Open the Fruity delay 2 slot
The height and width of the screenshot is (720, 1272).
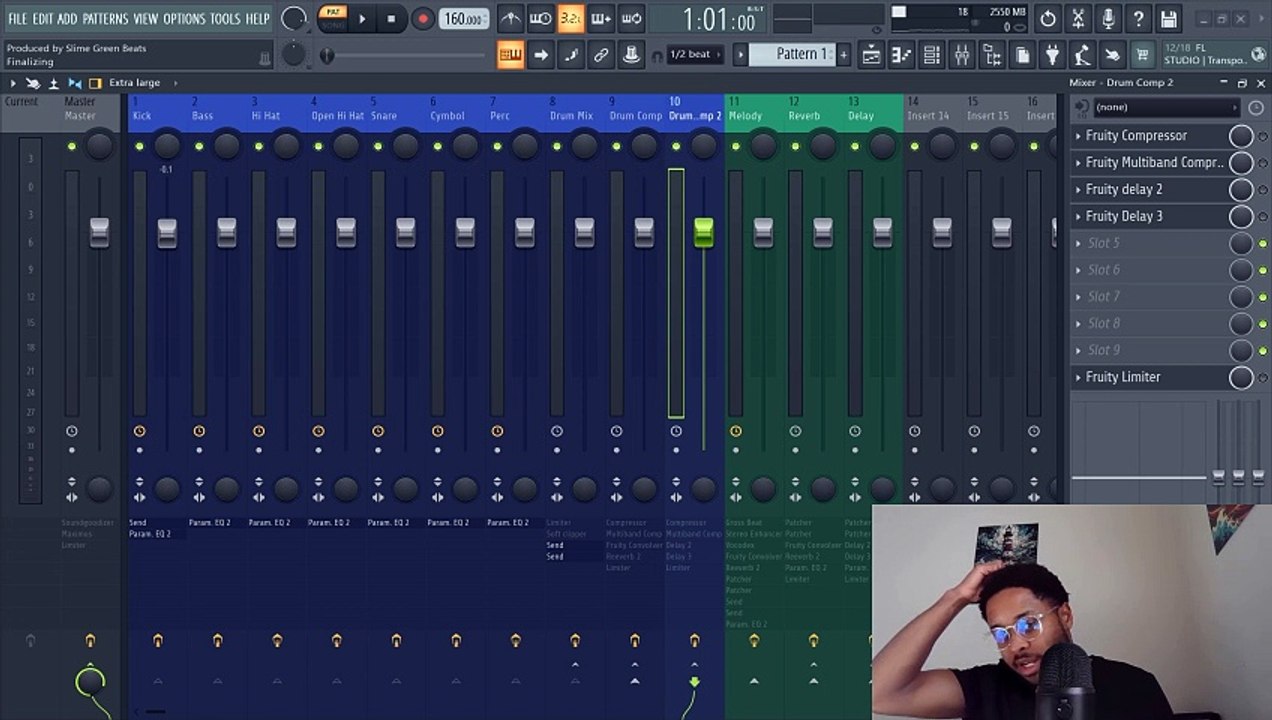[x=1149, y=190]
